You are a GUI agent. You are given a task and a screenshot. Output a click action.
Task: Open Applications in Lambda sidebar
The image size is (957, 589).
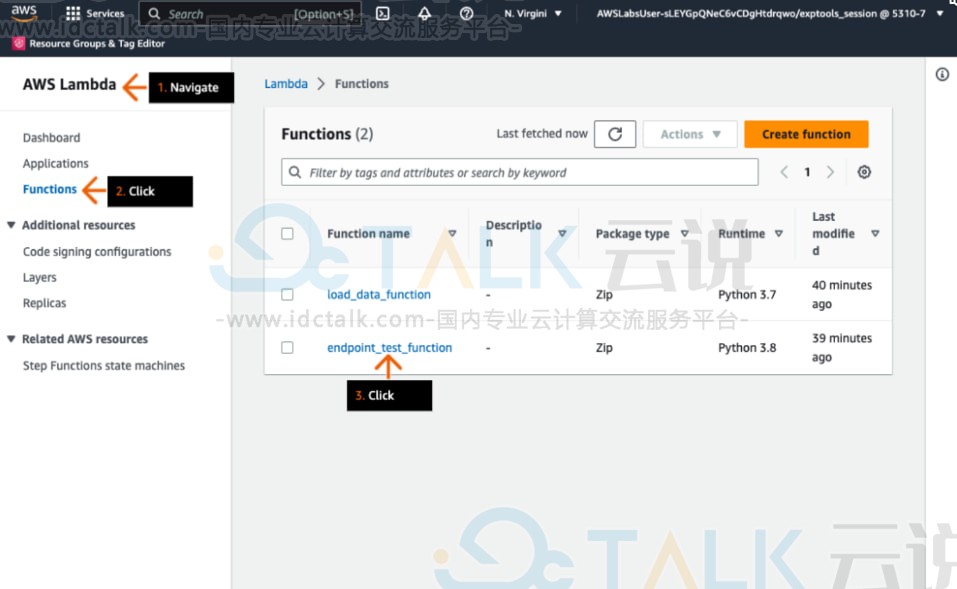[x=56, y=164]
